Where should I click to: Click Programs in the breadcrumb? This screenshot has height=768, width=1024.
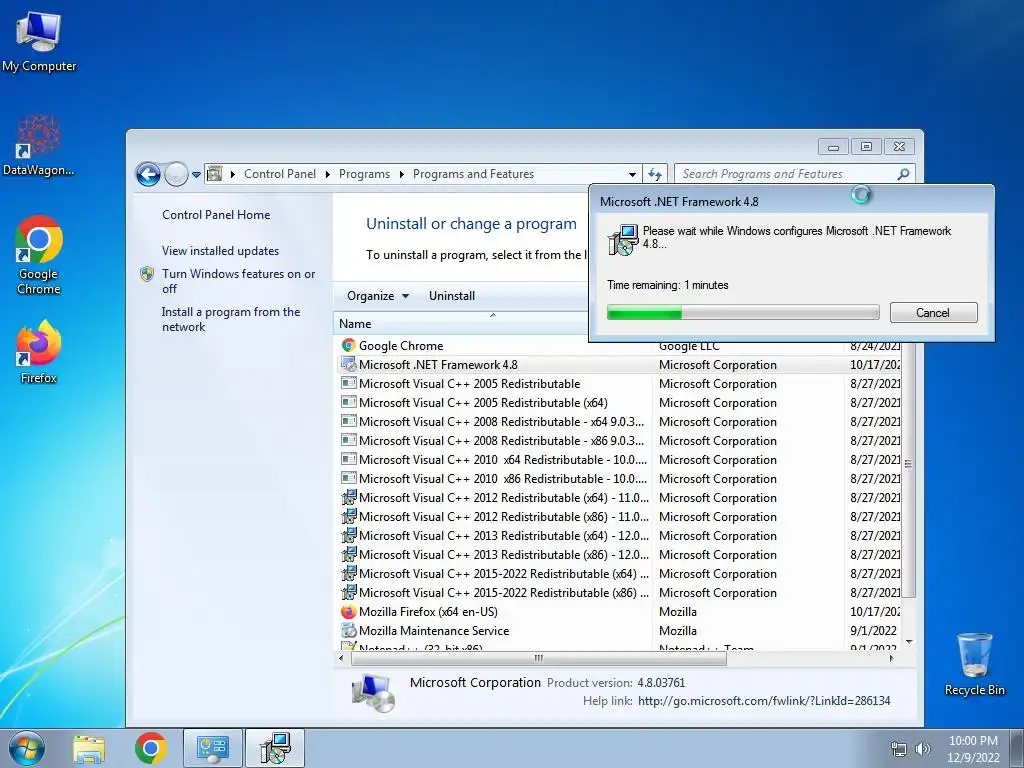[364, 174]
